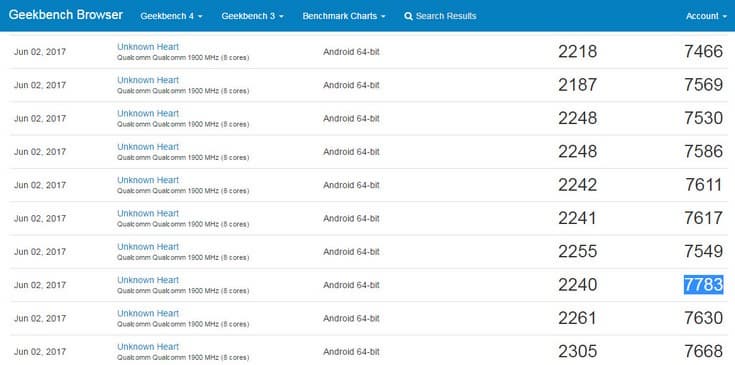Open Unknown Heart result scoring 7617

148,213
